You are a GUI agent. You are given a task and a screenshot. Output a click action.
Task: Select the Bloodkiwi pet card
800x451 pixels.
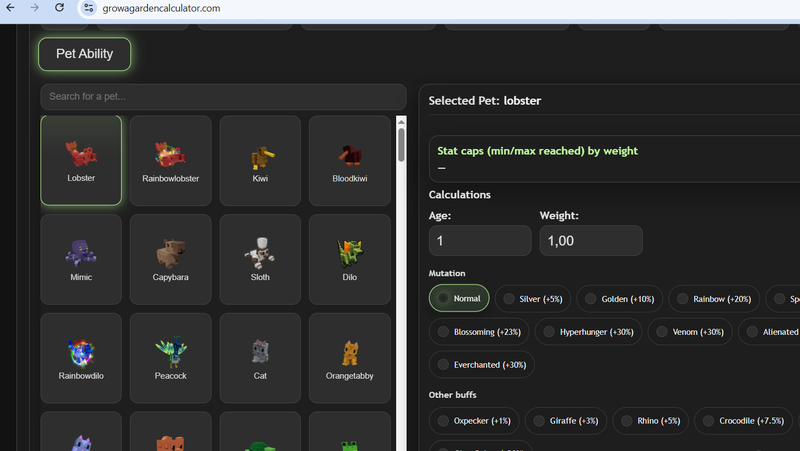click(x=349, y=160)
